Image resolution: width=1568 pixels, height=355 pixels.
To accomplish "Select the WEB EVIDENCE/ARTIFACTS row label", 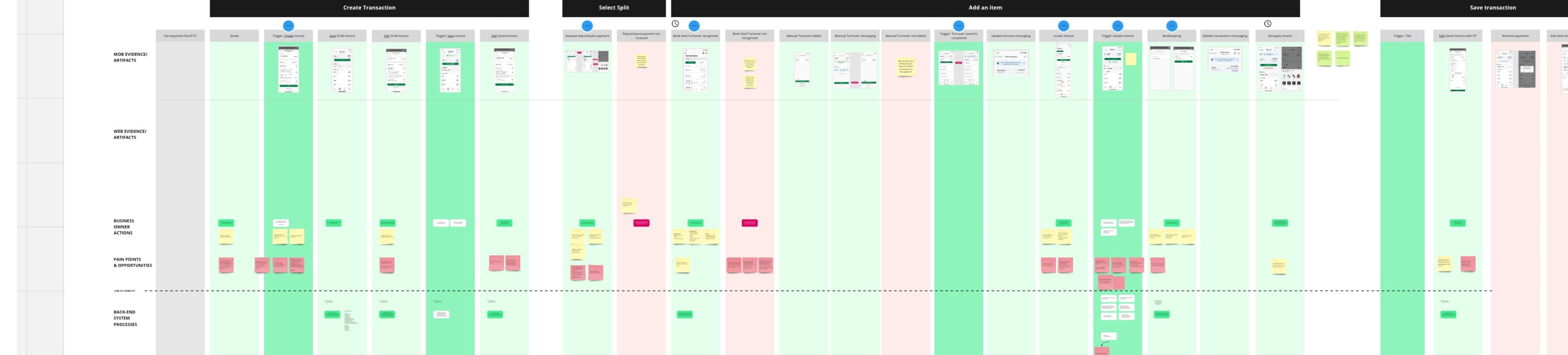I will coord(130,134).
